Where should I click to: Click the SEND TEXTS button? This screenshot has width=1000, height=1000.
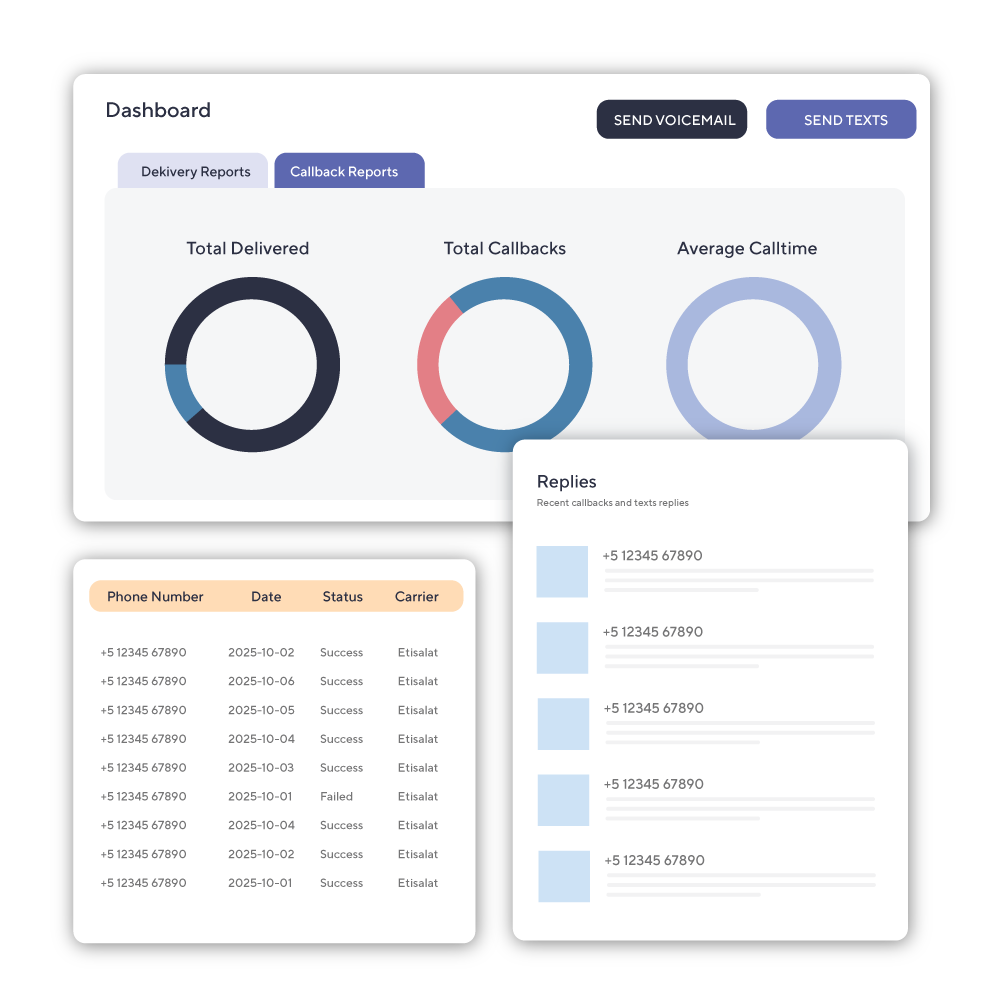841,120
